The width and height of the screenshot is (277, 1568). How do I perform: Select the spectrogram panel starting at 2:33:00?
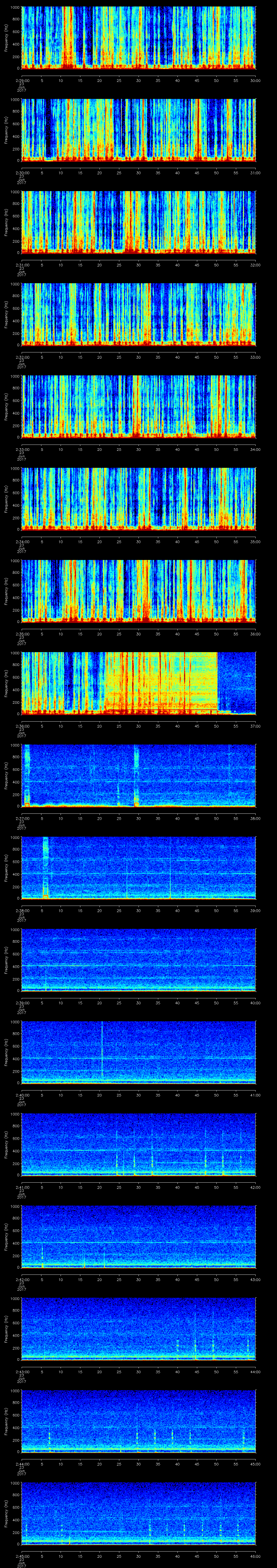point(139,406)
